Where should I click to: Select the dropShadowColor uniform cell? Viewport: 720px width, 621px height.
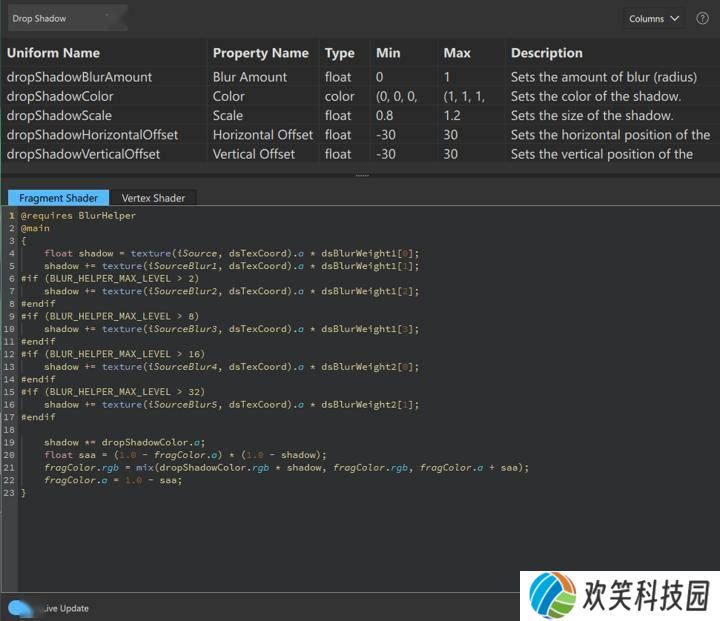pos(60,96)
